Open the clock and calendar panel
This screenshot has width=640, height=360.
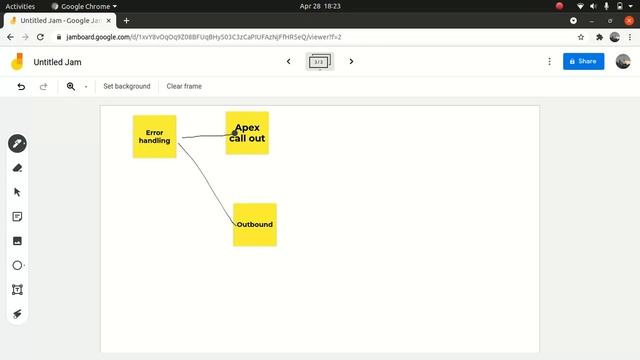click(320, 6)
